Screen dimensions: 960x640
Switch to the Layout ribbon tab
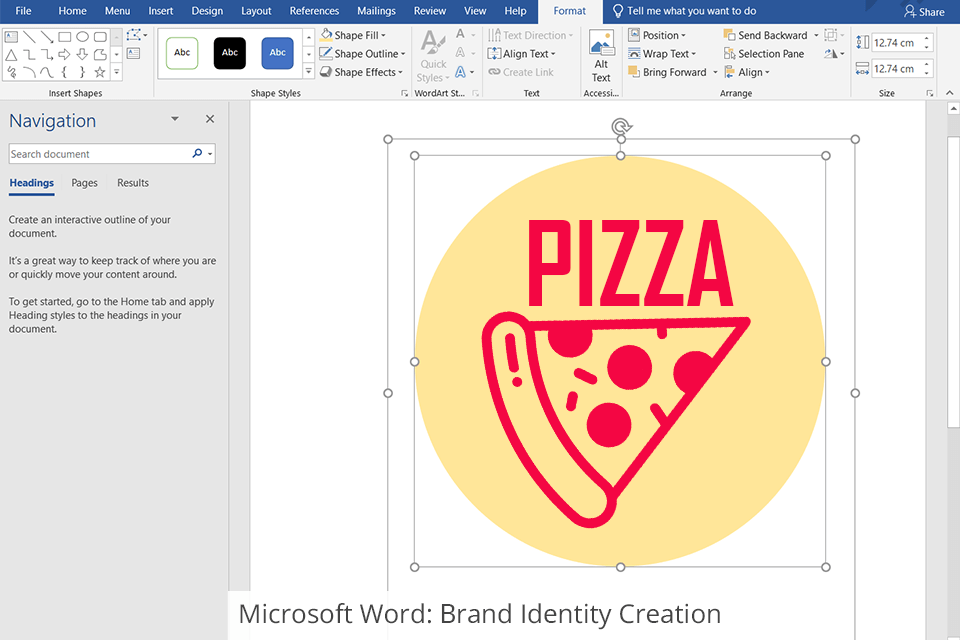[256, 11]
